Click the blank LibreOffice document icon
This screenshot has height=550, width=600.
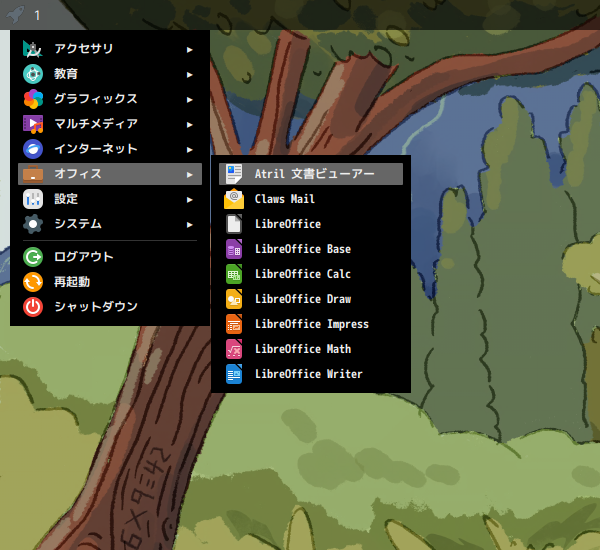coord(234,224)
